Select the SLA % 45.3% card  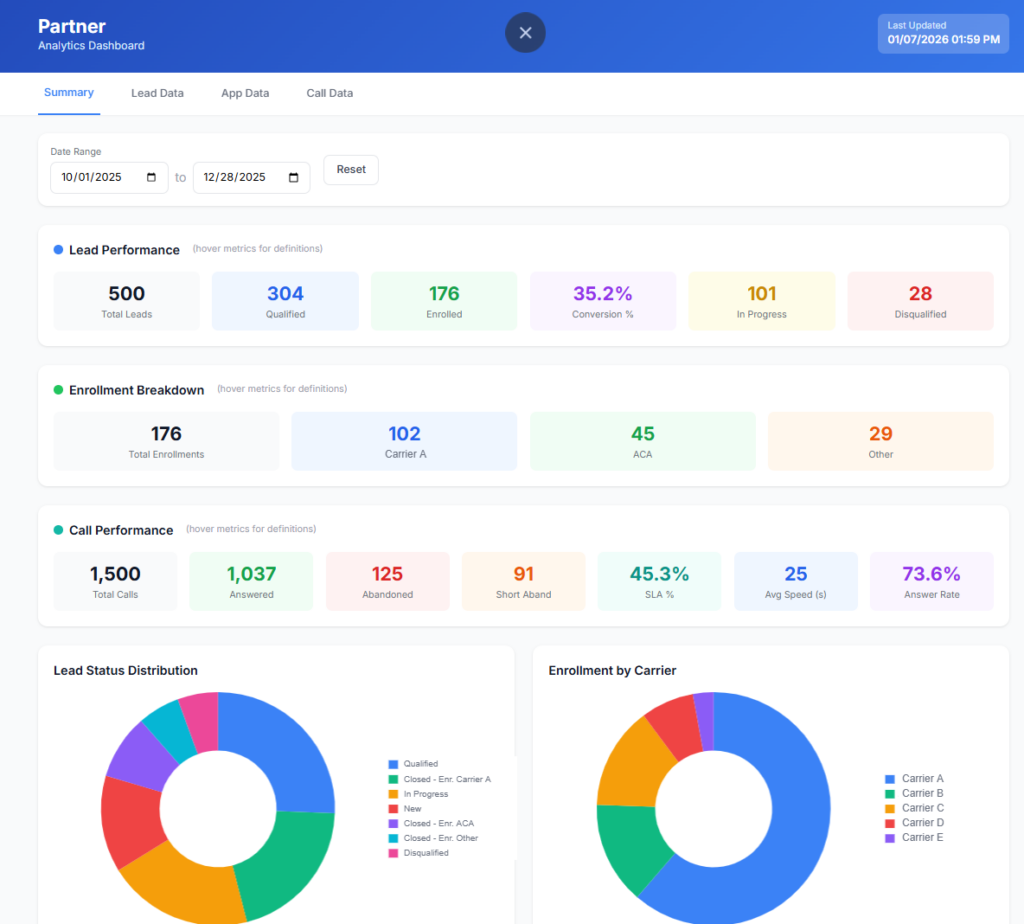[660, 581]
